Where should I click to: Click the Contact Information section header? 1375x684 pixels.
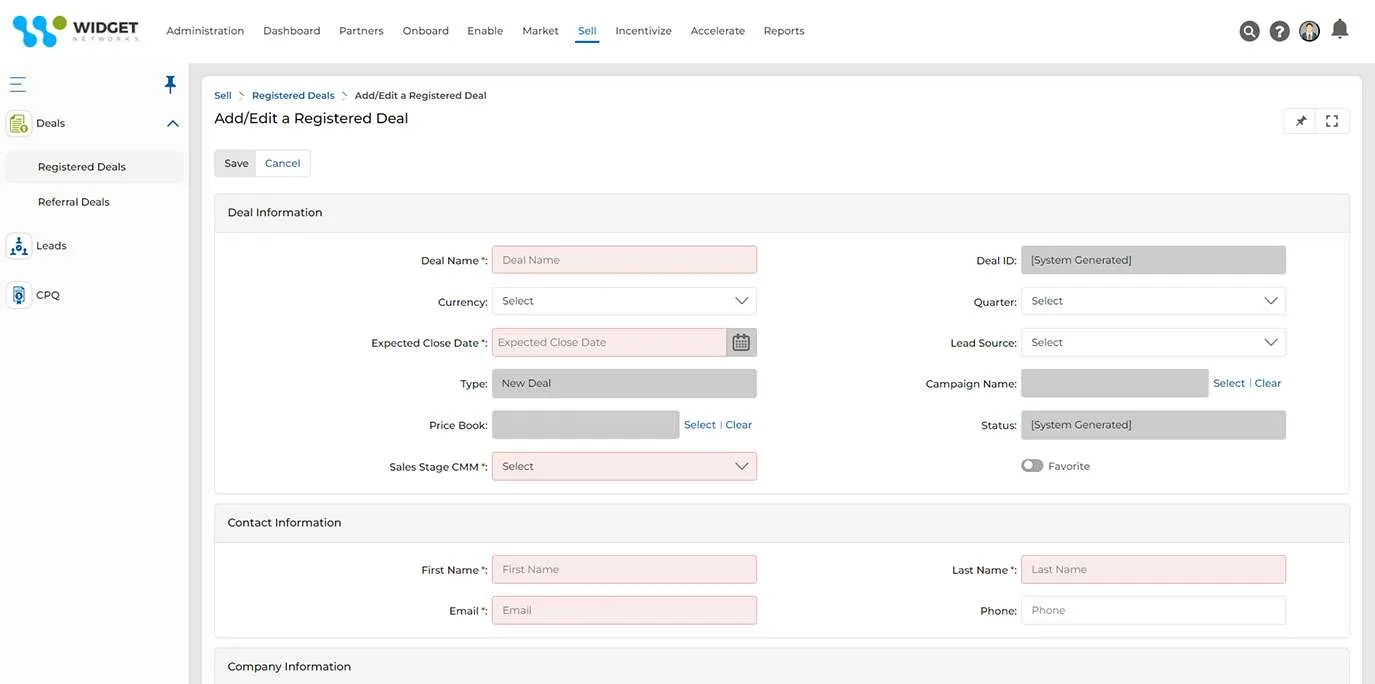point(782,523)
